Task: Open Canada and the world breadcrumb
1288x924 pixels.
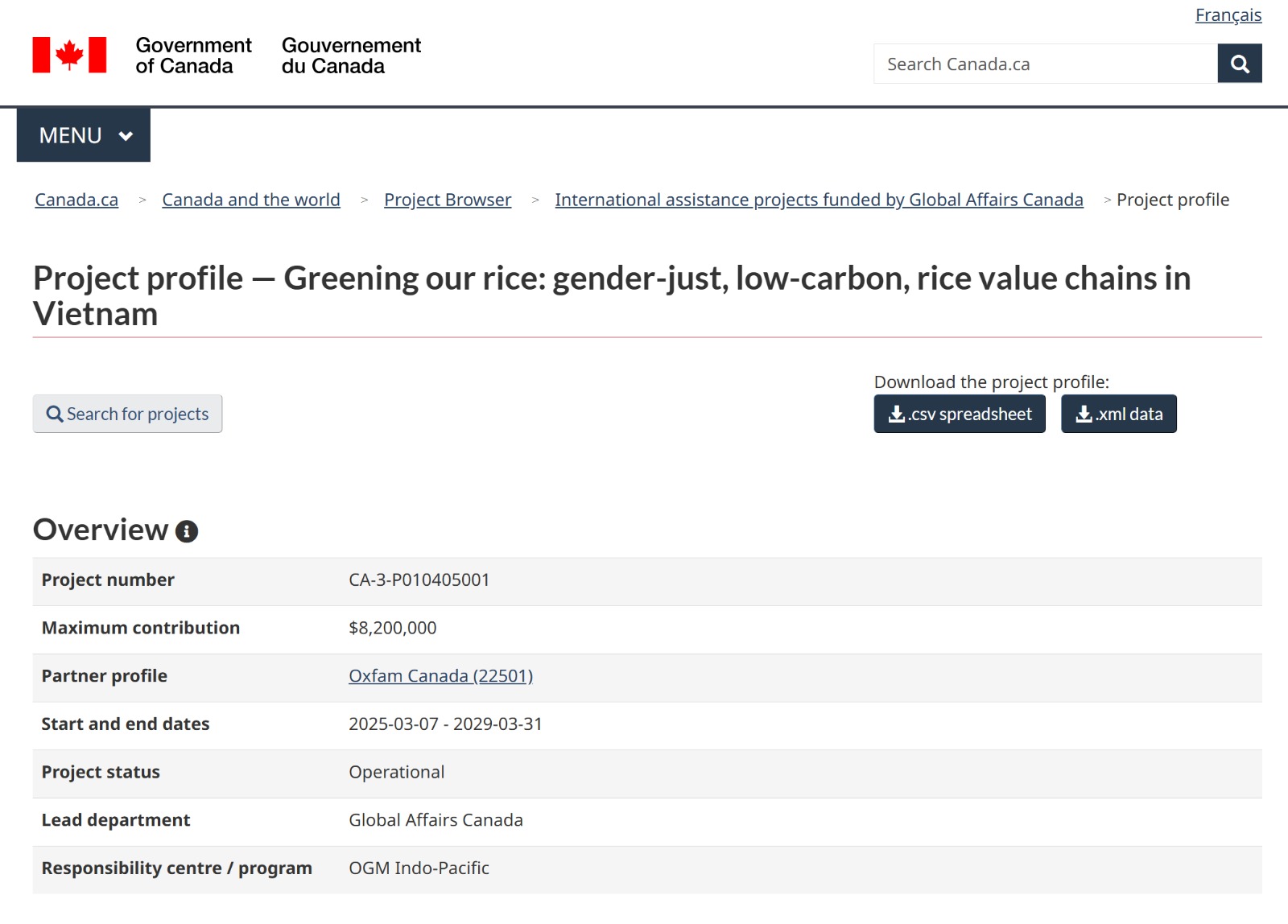Action: point(251,200)
